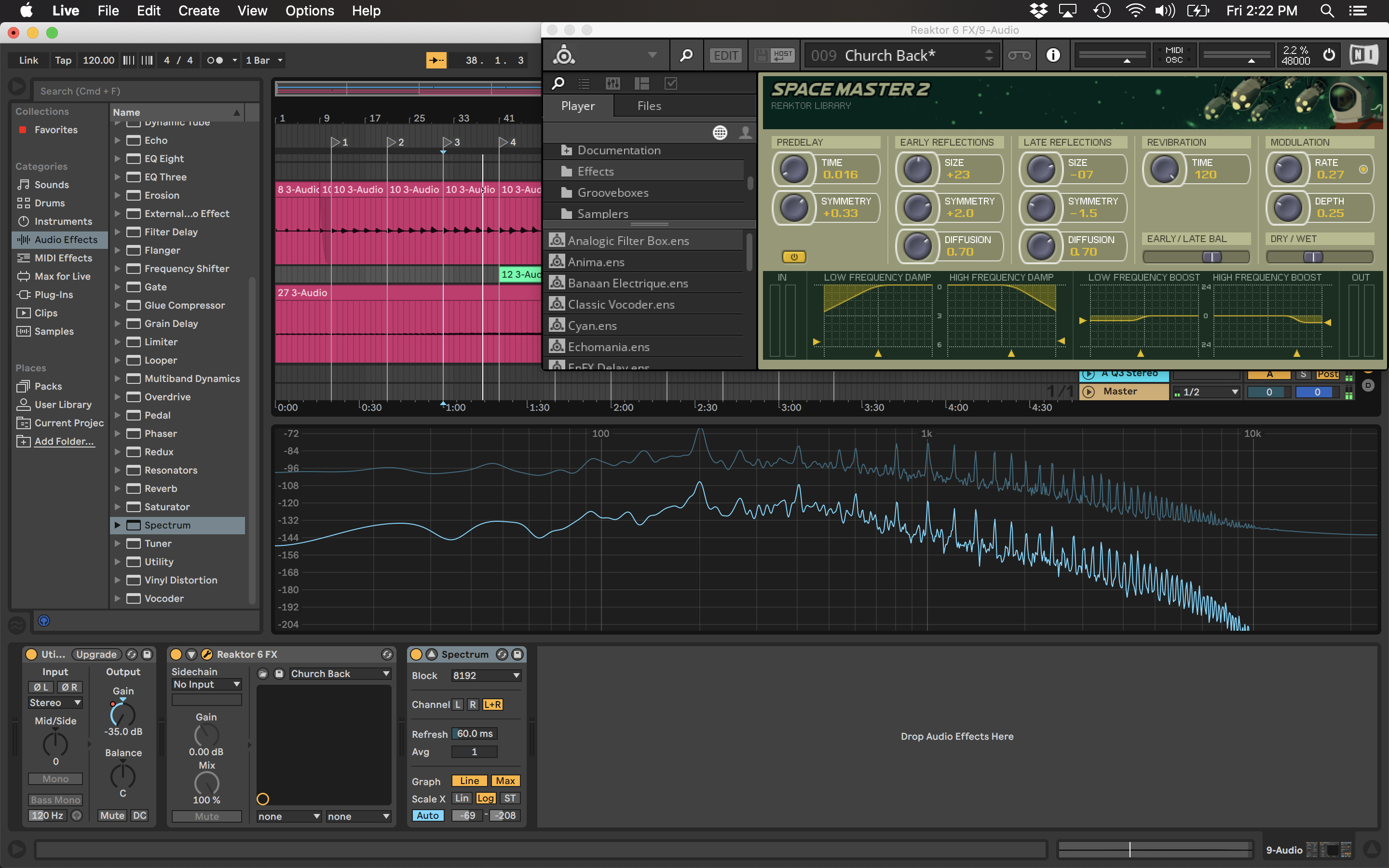Expand the Spectrum folder in browser

pyautogui.click(x=117, y=525)
